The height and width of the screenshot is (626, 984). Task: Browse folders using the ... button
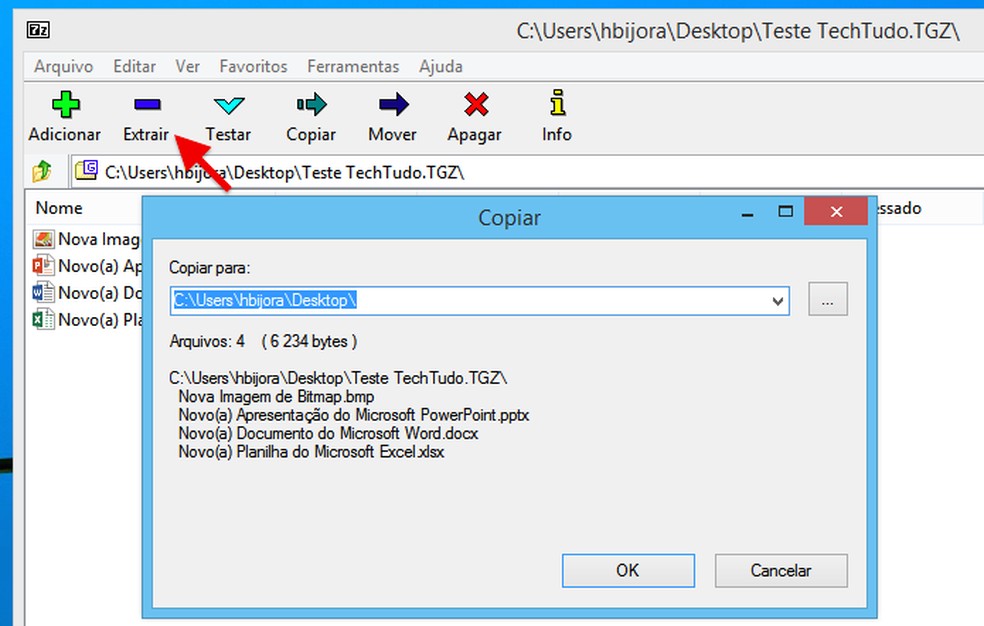[x=827, y=300]
